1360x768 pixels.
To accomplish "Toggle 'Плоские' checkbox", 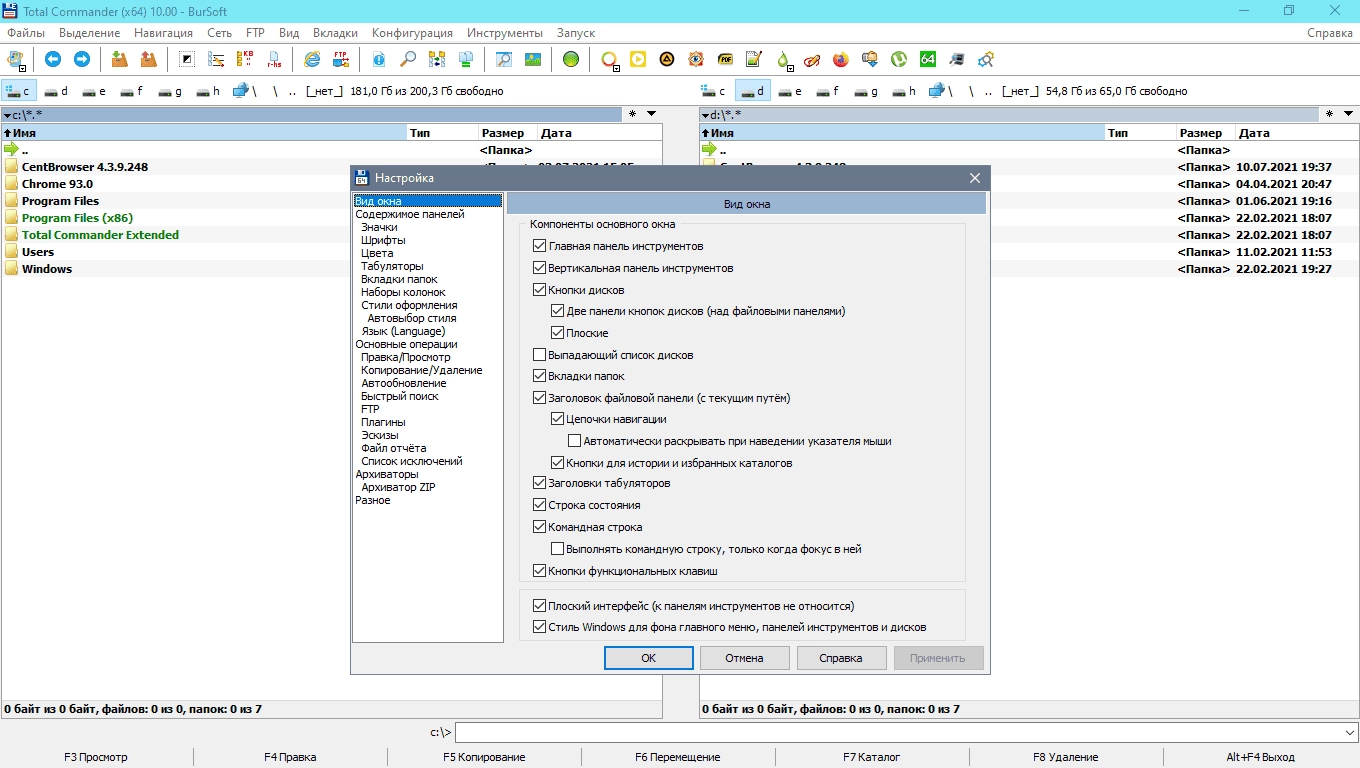I will pos(558,333).
